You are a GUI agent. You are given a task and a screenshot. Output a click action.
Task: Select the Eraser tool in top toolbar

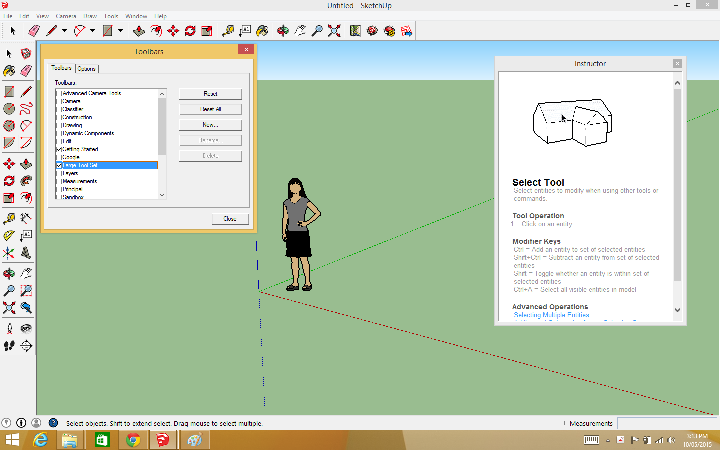33,31
